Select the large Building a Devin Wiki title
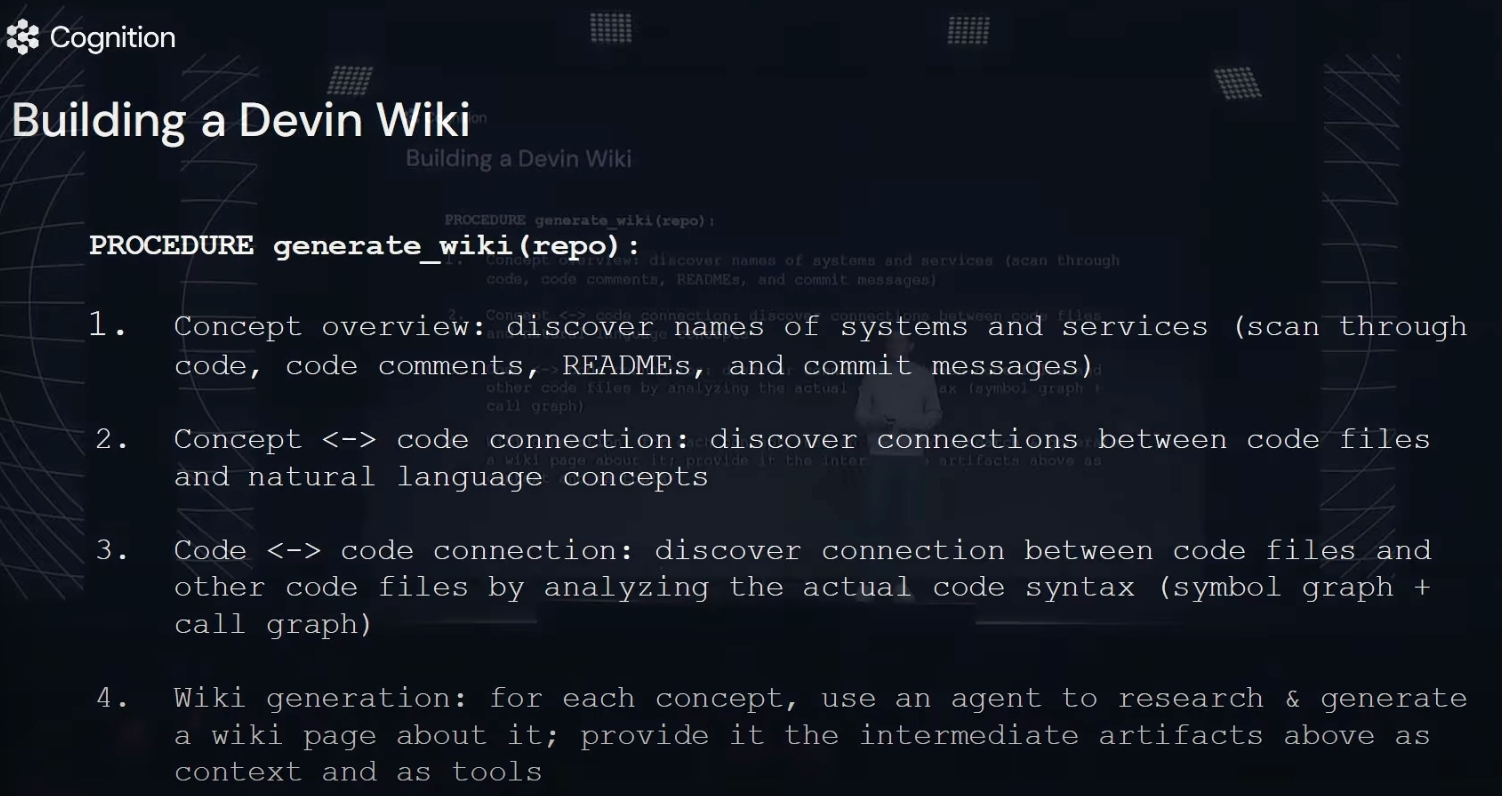 coord(240,121)
